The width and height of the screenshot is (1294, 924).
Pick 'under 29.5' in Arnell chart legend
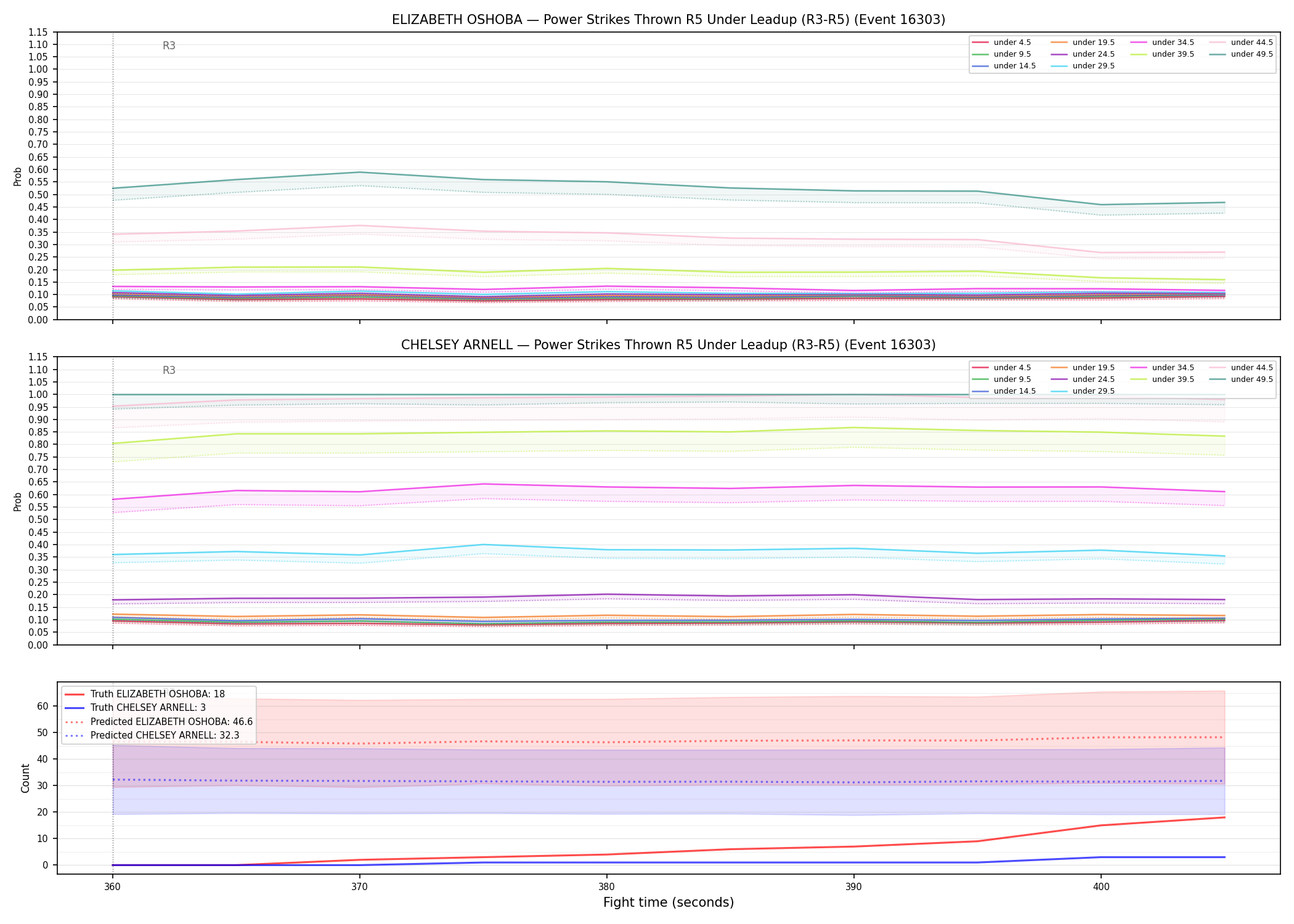click(x=1082, y=391)
